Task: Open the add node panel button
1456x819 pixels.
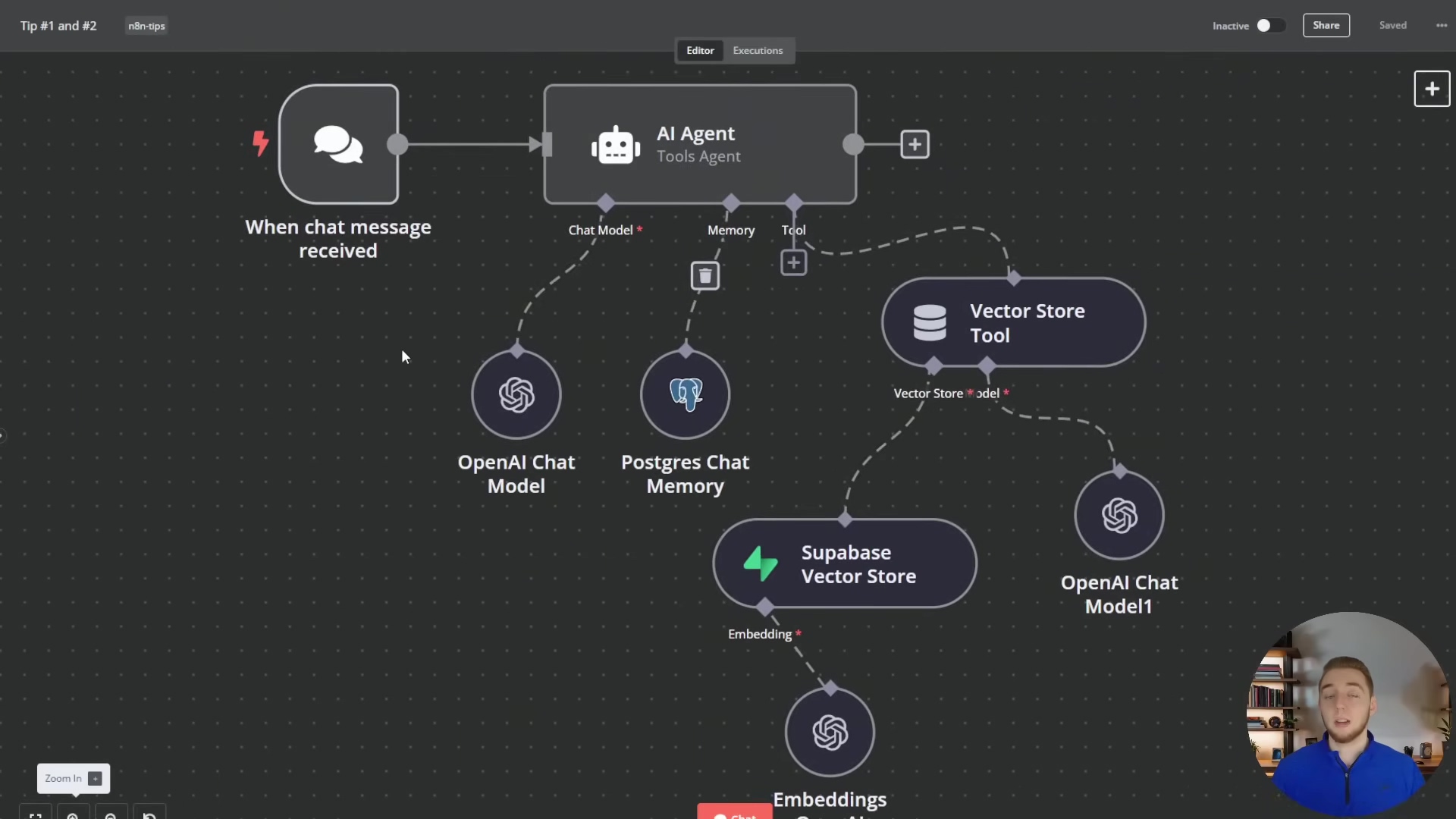Action: pyautogui.click(x=1432, y=89)
